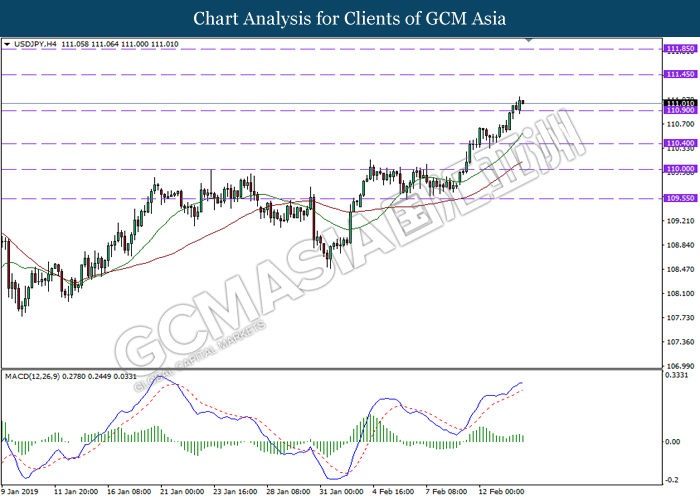Click the blue MACD line peak at right
The width and height of the screenshot is (700, 500).
[521, 383]
